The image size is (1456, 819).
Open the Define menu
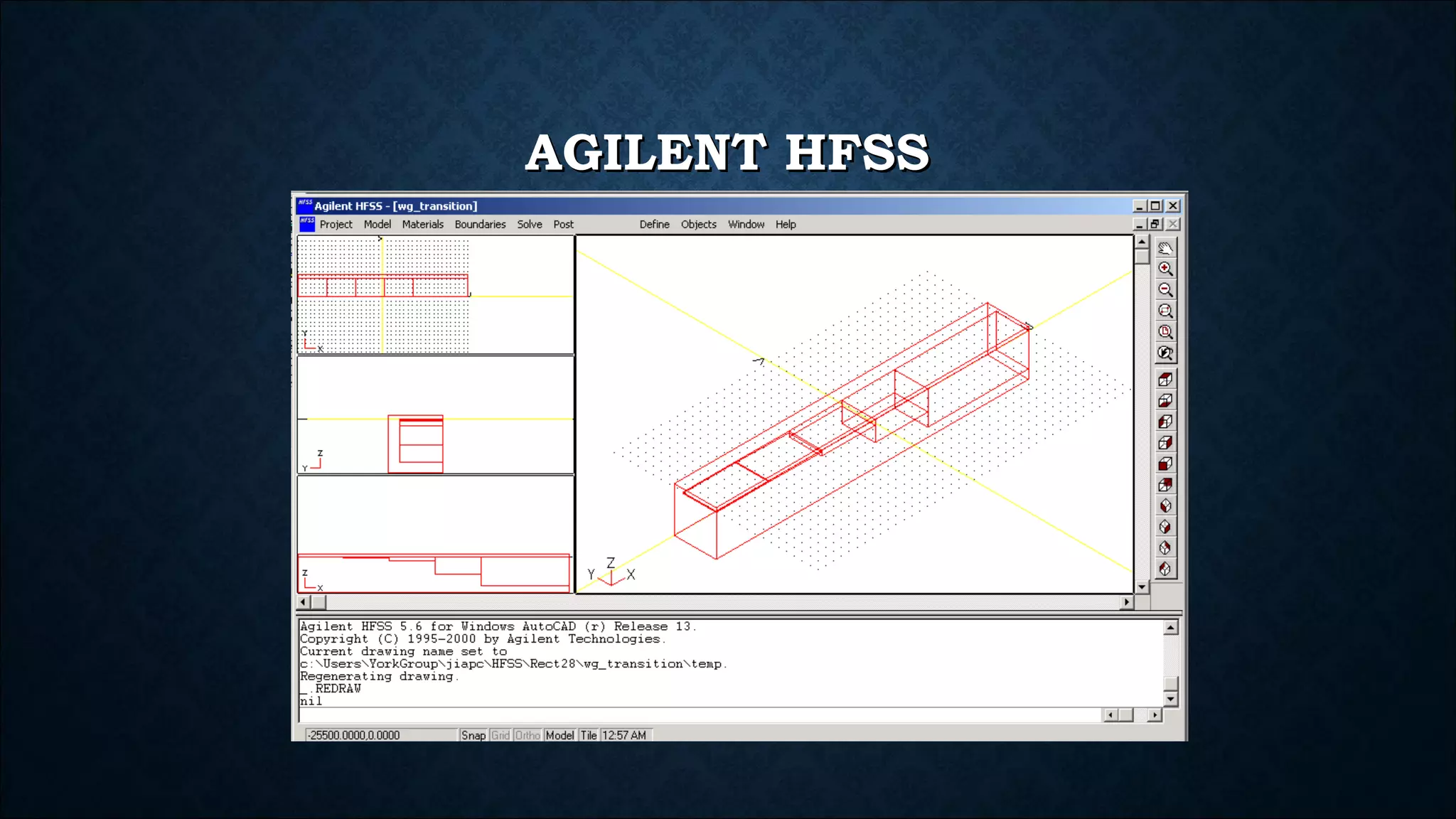655,224
